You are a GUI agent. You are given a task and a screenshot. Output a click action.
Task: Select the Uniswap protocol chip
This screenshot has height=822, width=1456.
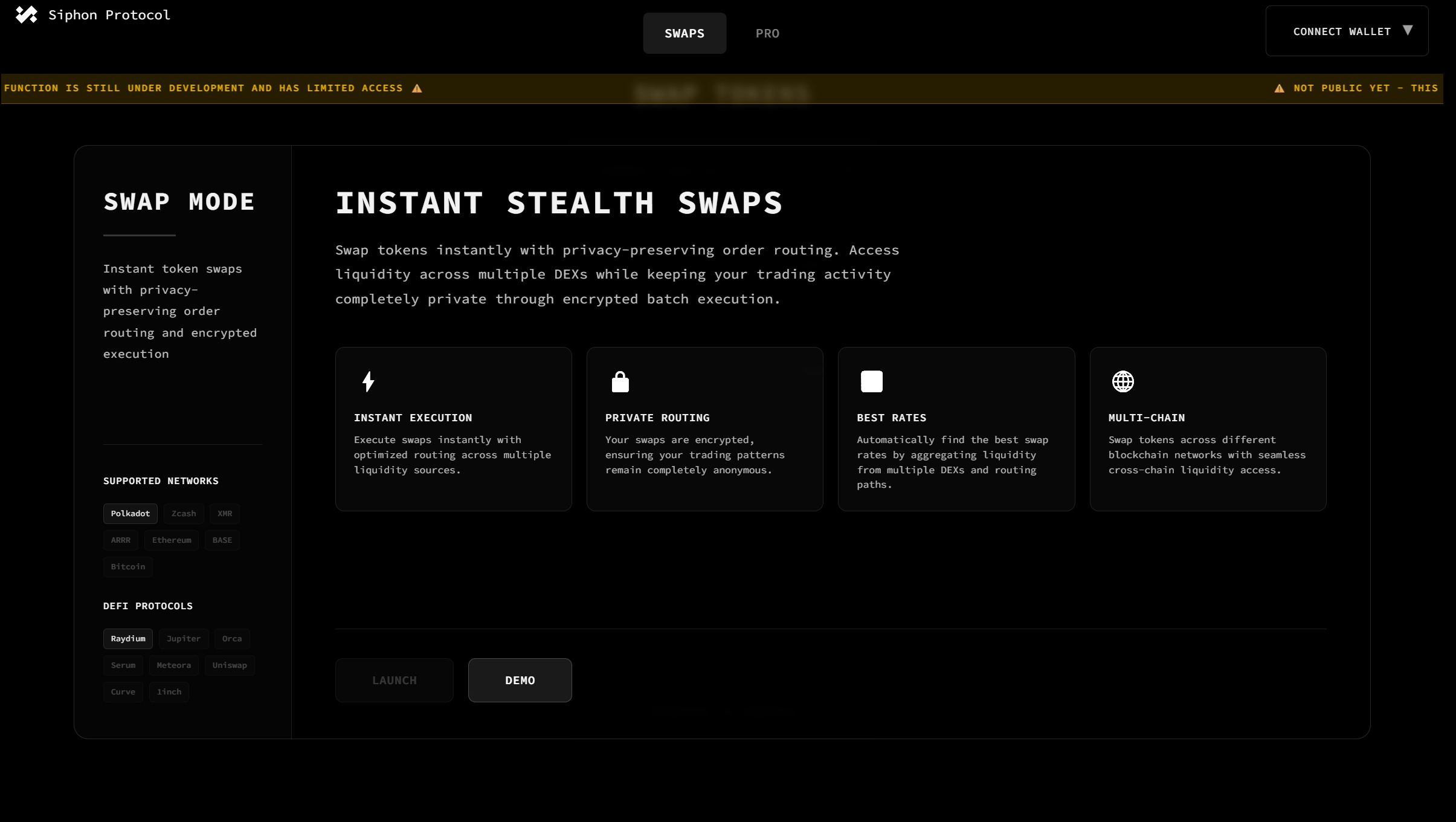[x=230, y=665]
